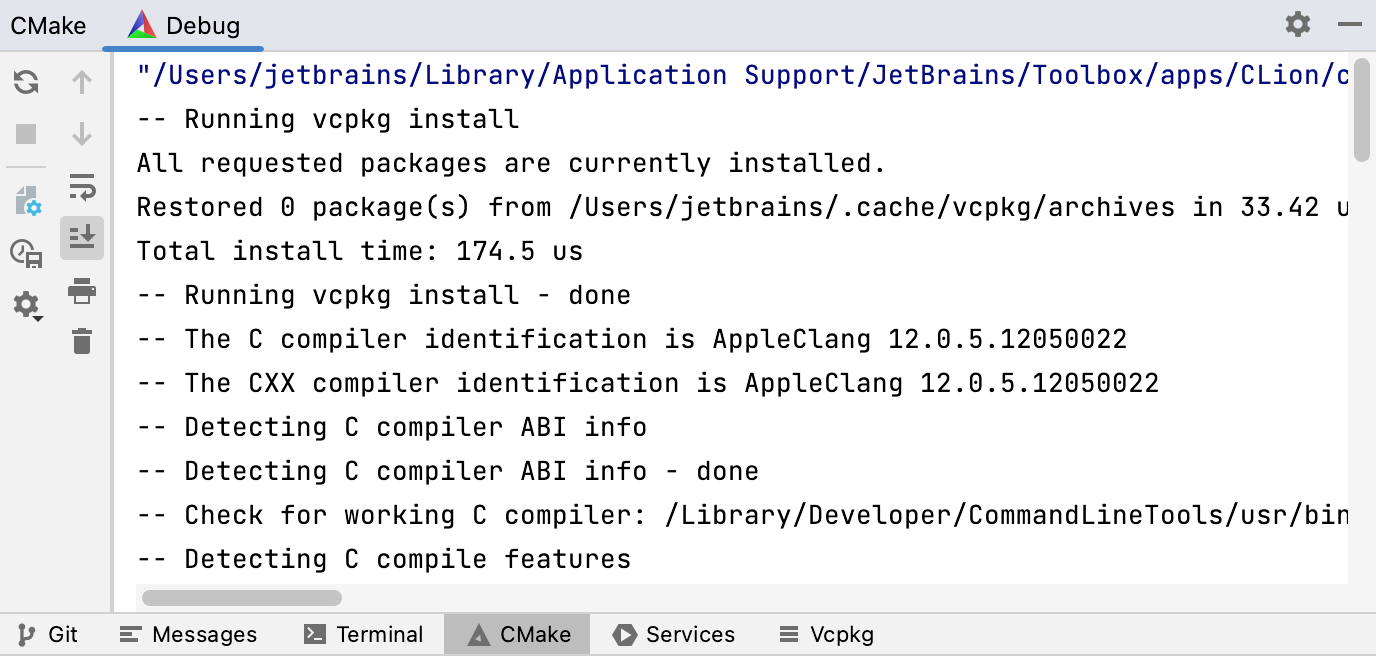This screenshot has height=656, width=1376.
Task: Clear all CMake output with trash icon
Action: 82,342
